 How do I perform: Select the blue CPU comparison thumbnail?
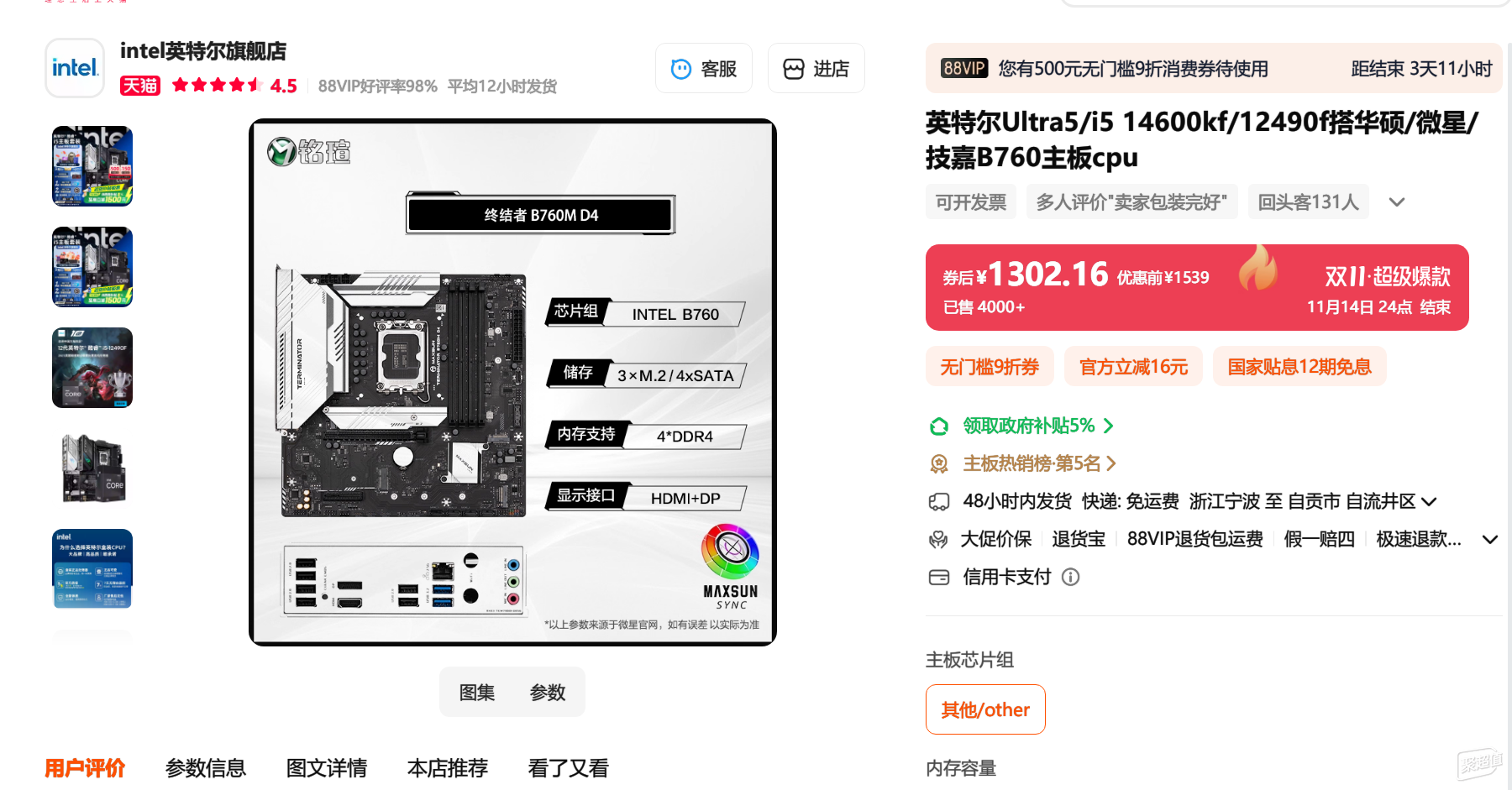(92, 569)
